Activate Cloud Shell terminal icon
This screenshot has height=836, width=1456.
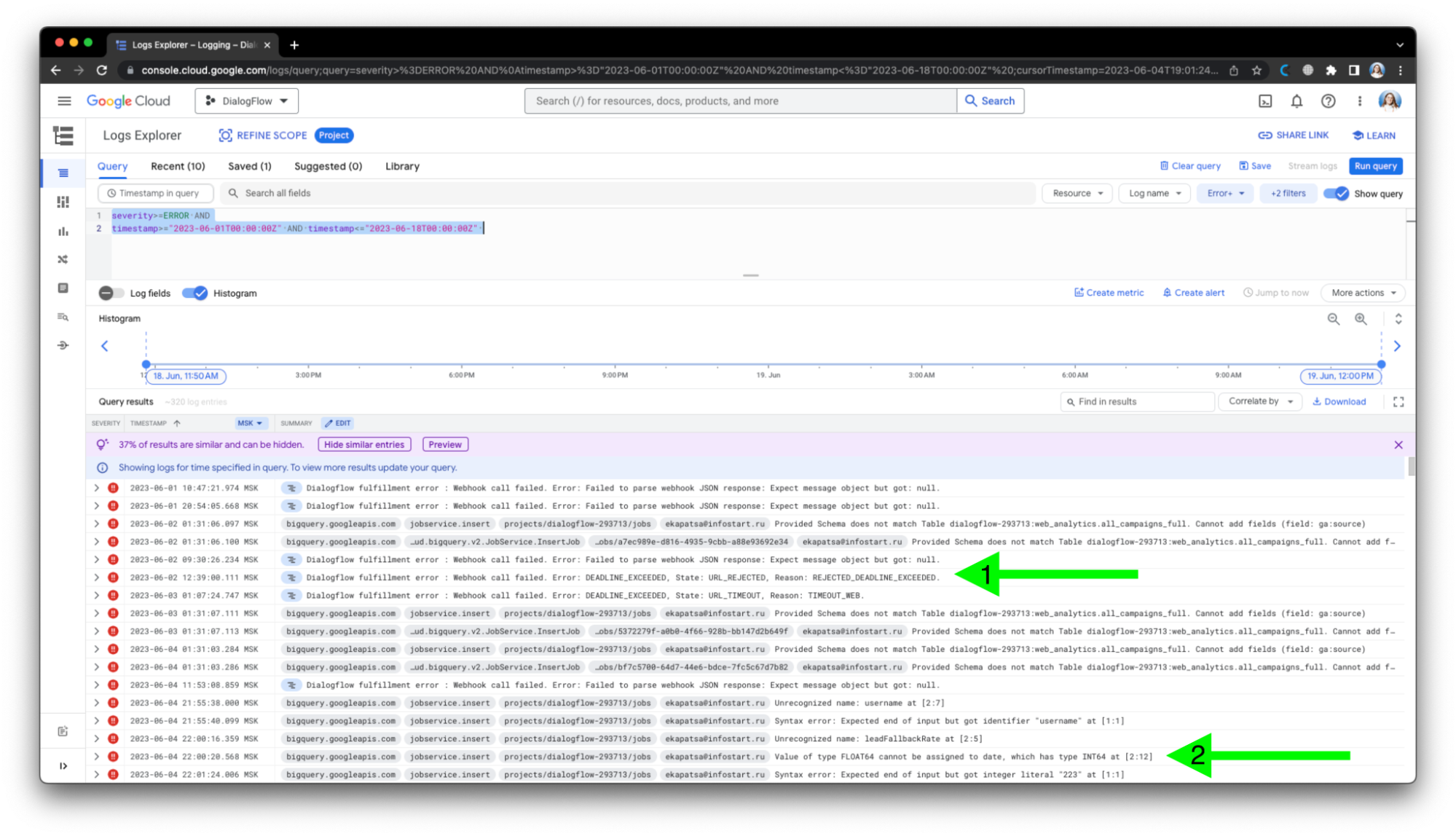(1265, 101)
